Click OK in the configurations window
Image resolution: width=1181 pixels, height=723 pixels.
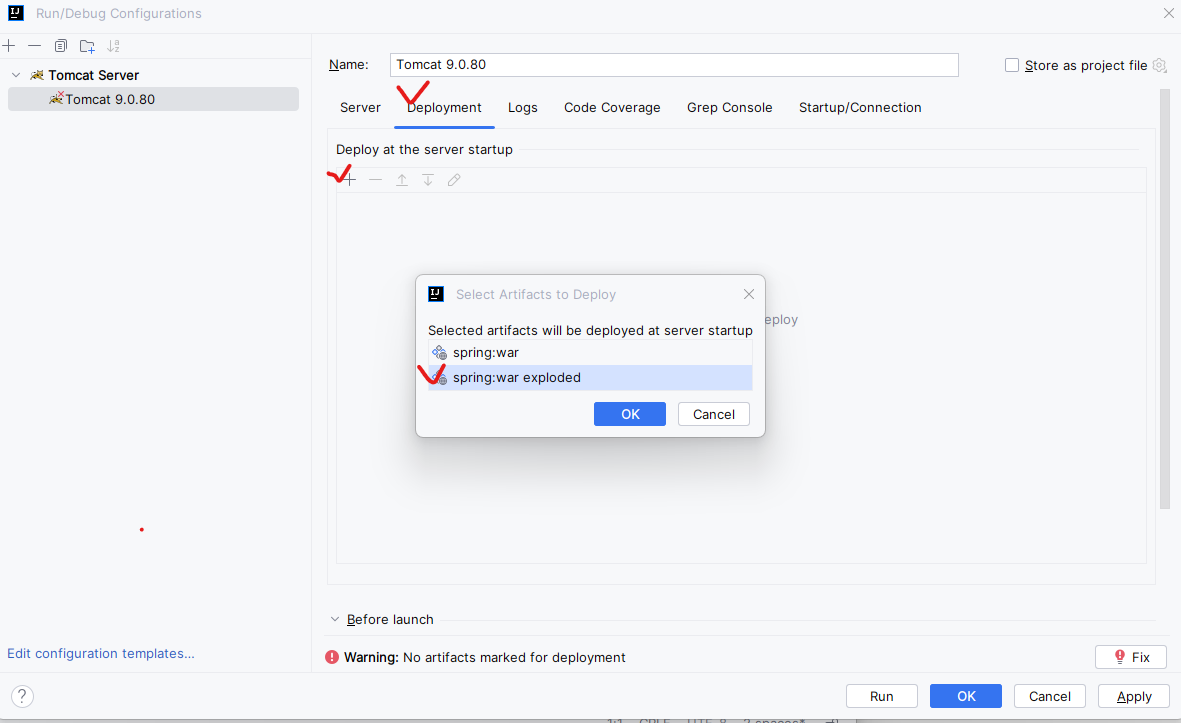click(966, 697)
